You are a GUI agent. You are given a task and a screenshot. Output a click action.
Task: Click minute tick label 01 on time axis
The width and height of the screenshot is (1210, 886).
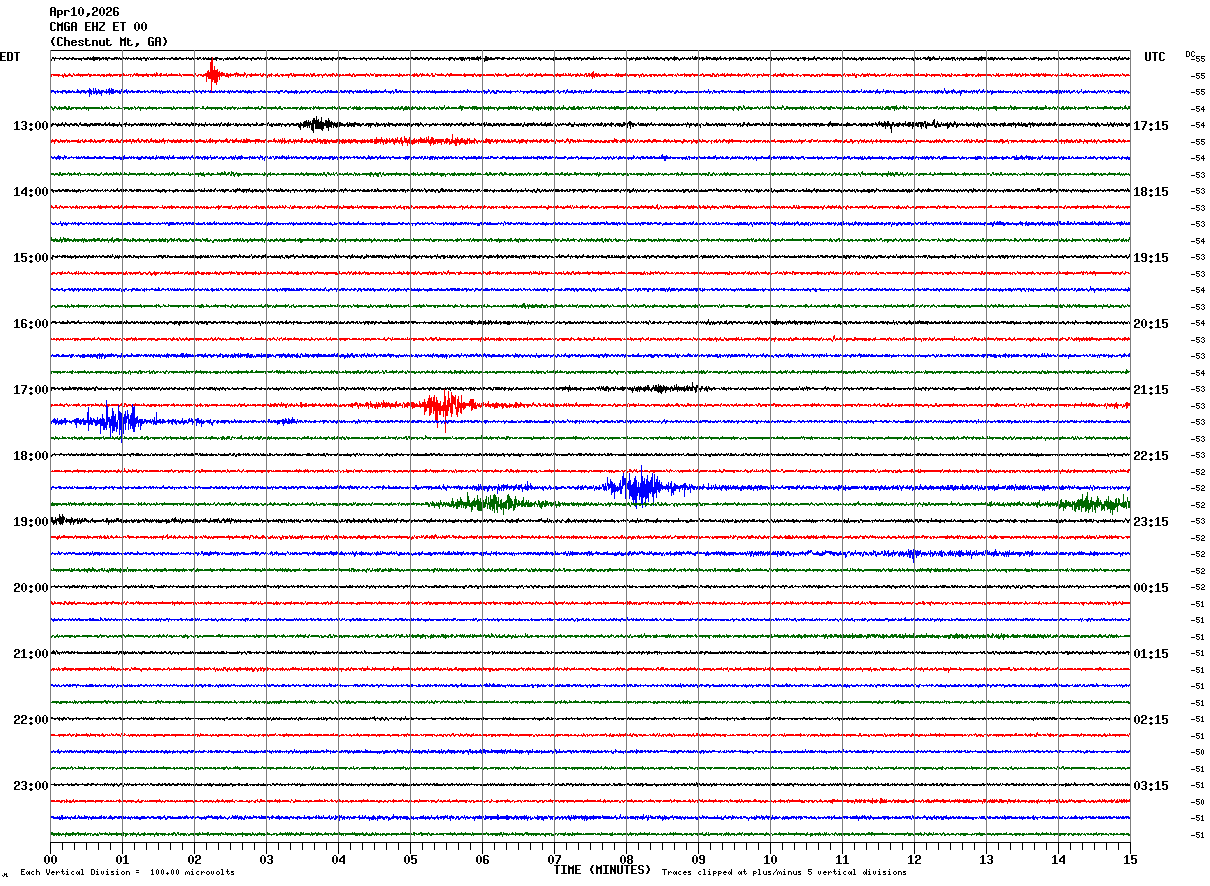pyautogui.click(x=122, y=860)
